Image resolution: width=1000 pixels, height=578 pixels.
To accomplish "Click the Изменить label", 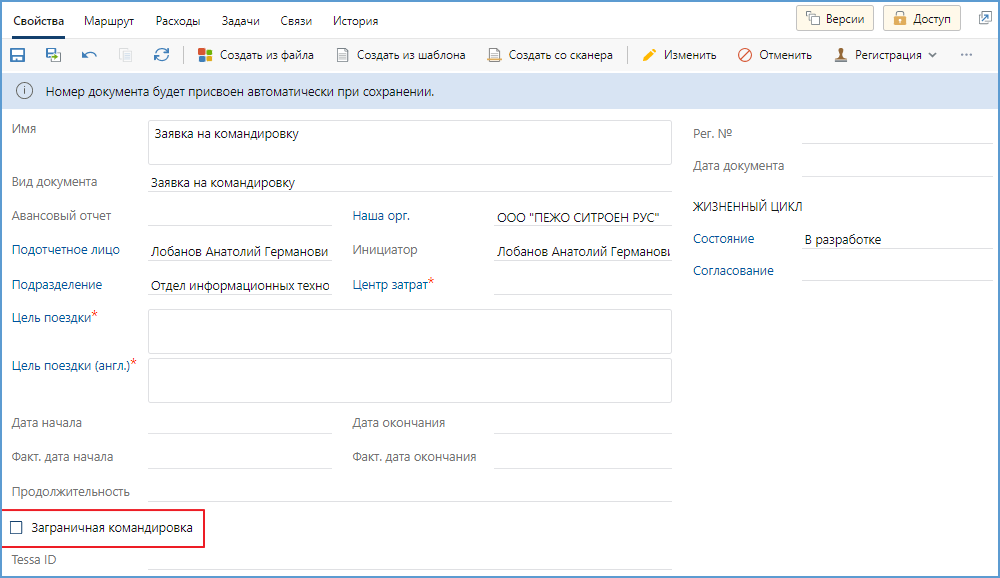I will pyautogui.click(x=690, y=55).
